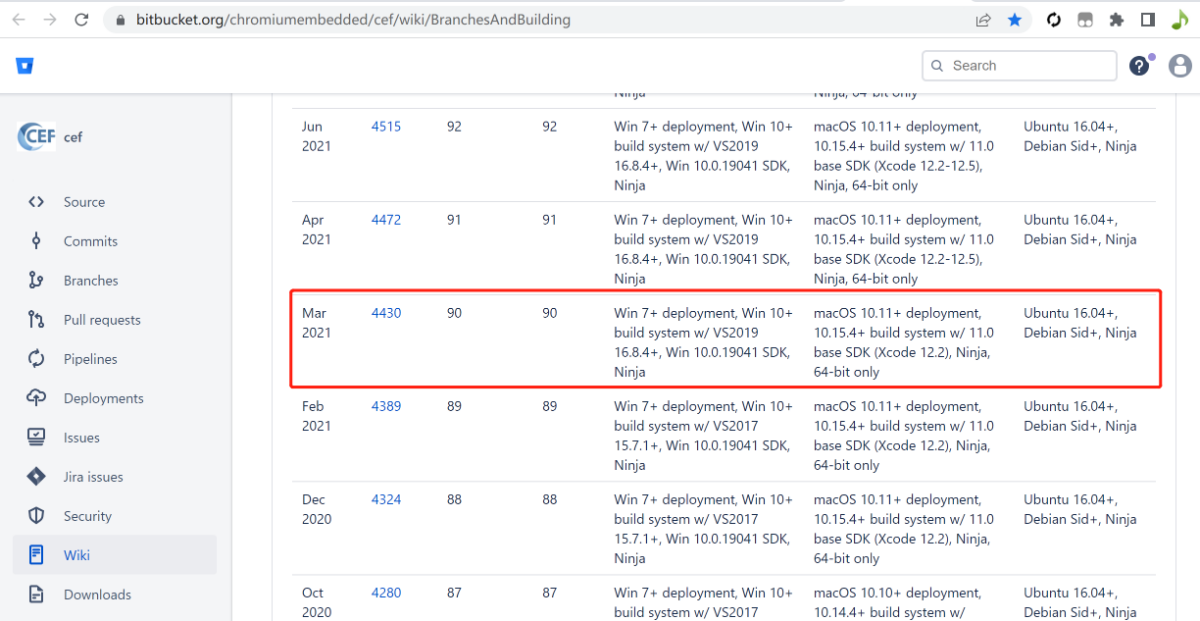Click the Bitbucket Search field
This screenshot has width=1200, height=621.
click(x=1019, y=66)
